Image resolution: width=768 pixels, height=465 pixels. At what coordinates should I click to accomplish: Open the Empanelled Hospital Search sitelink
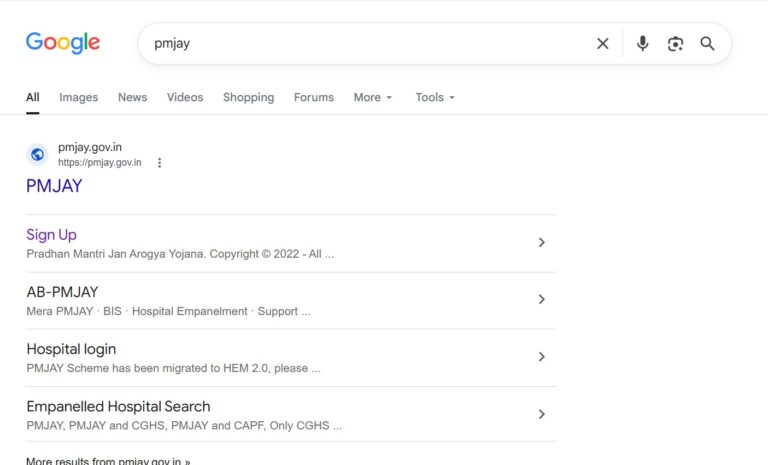(118, 406)
